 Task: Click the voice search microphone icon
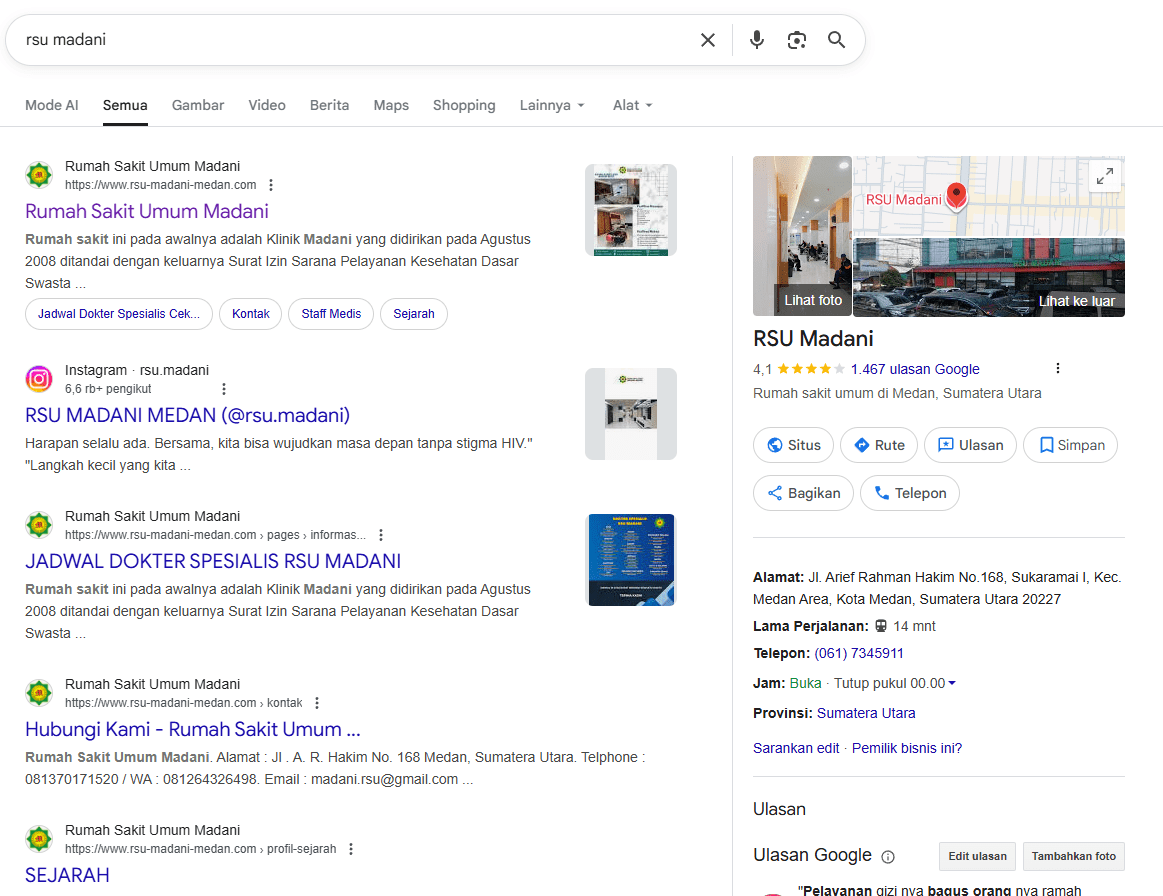point(756,40)
